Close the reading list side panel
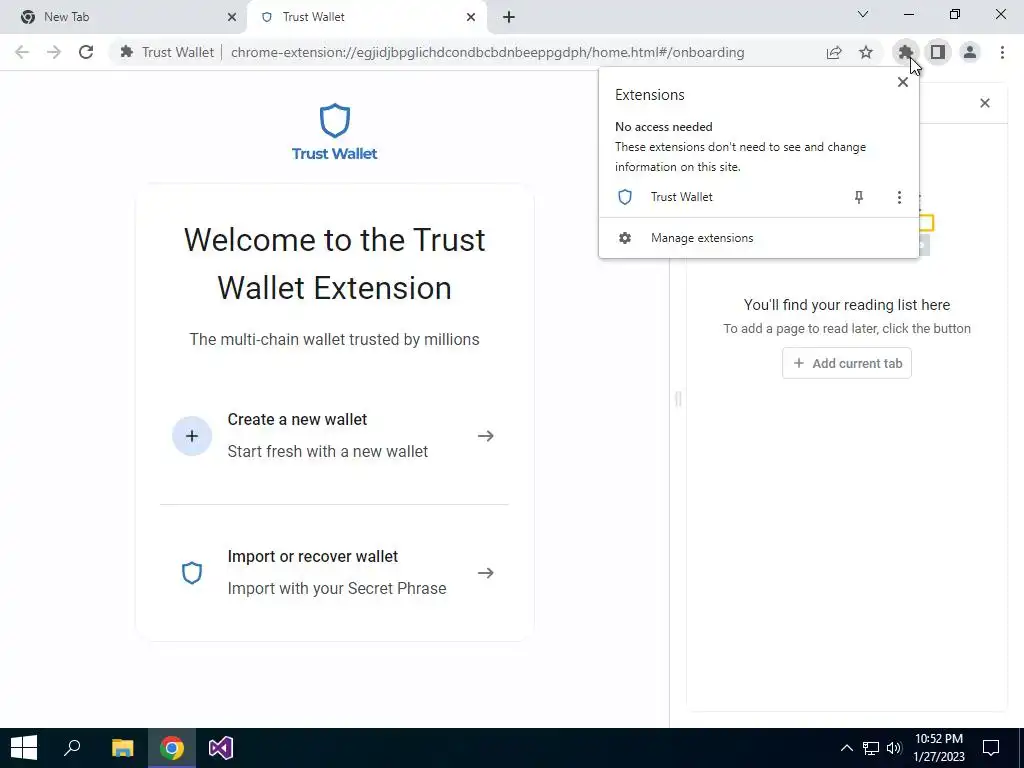The width and height of the screenshot is (1024, 768). click(x=985, y=103)
